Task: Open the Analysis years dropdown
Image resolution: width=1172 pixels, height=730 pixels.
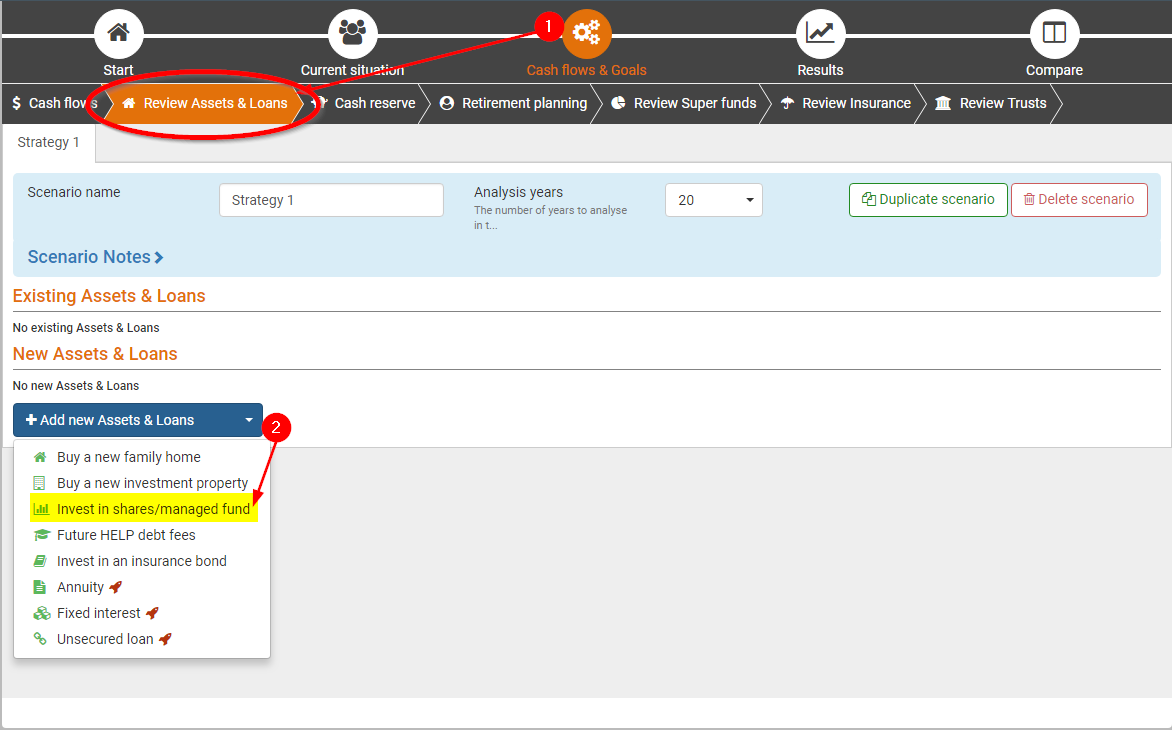Action: pyautogui.click(x=713, y=200)
